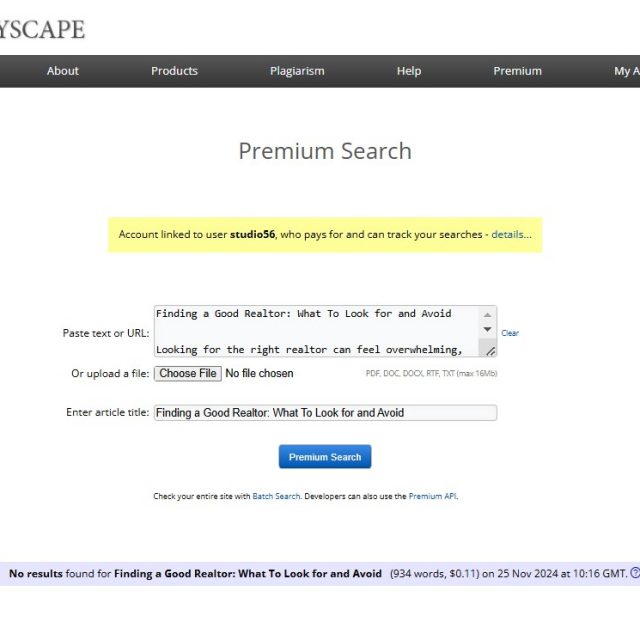Screen dimensions: 640x640
Task: Click the help icon in results bar
Action: (x=635, y=573)
